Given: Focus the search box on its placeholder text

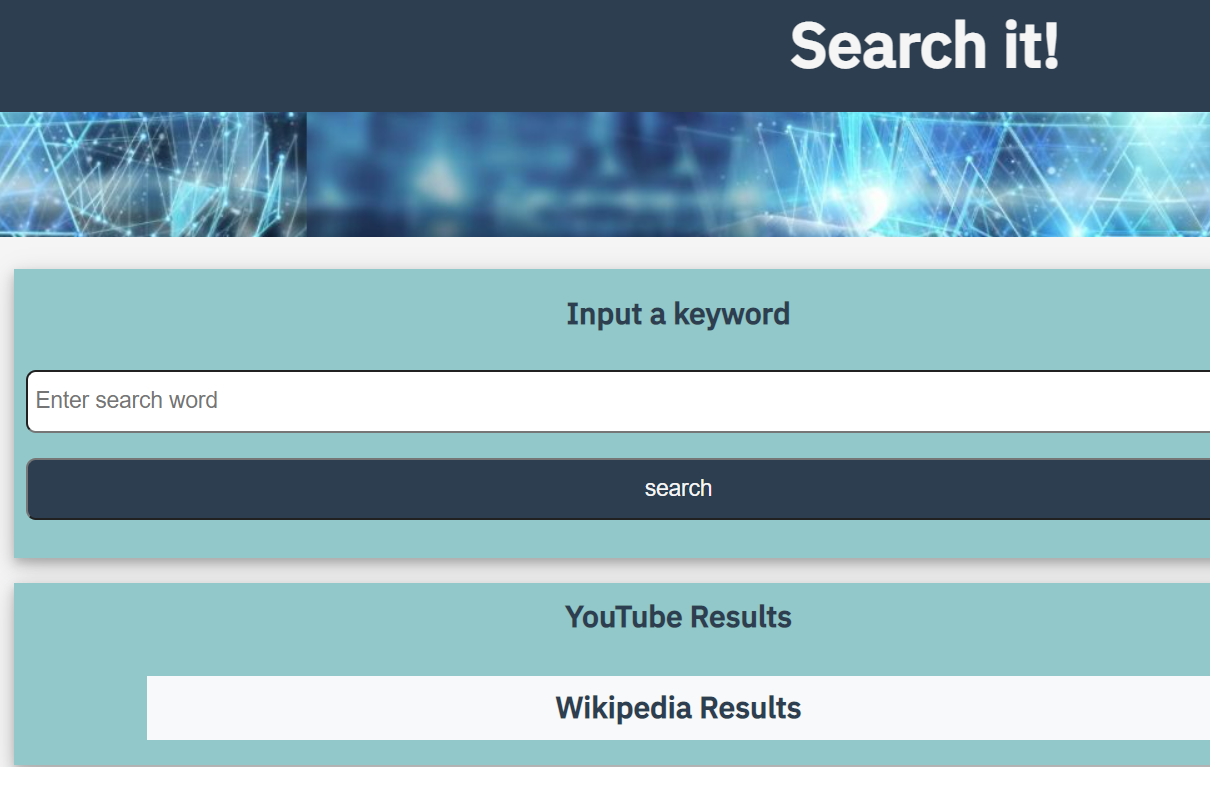Looking at the screenshot, I should point(127,401).
